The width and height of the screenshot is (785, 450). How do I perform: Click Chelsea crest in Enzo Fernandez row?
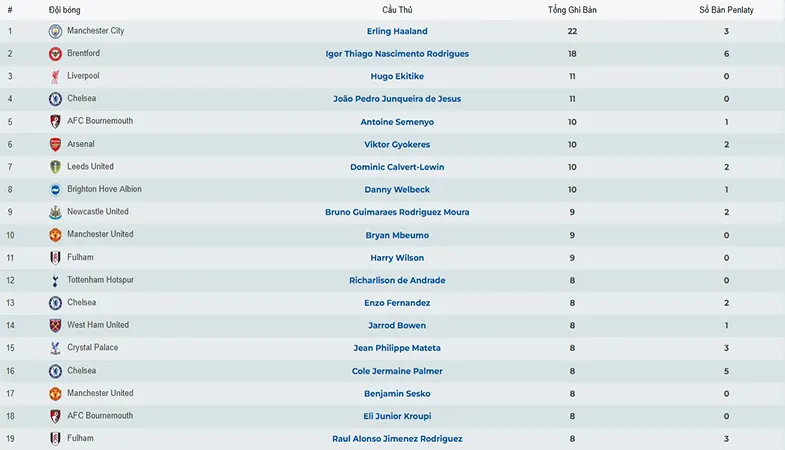coord(55,303)
